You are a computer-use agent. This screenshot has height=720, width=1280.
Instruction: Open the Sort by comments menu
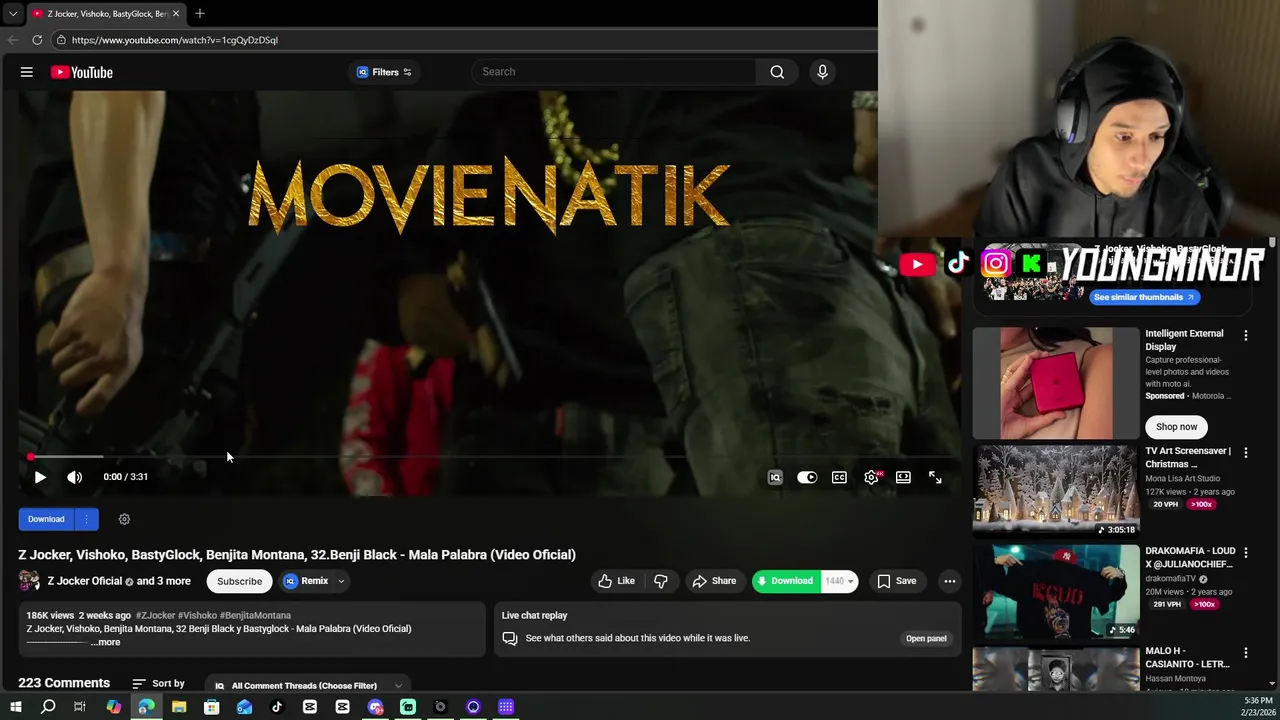158,684
